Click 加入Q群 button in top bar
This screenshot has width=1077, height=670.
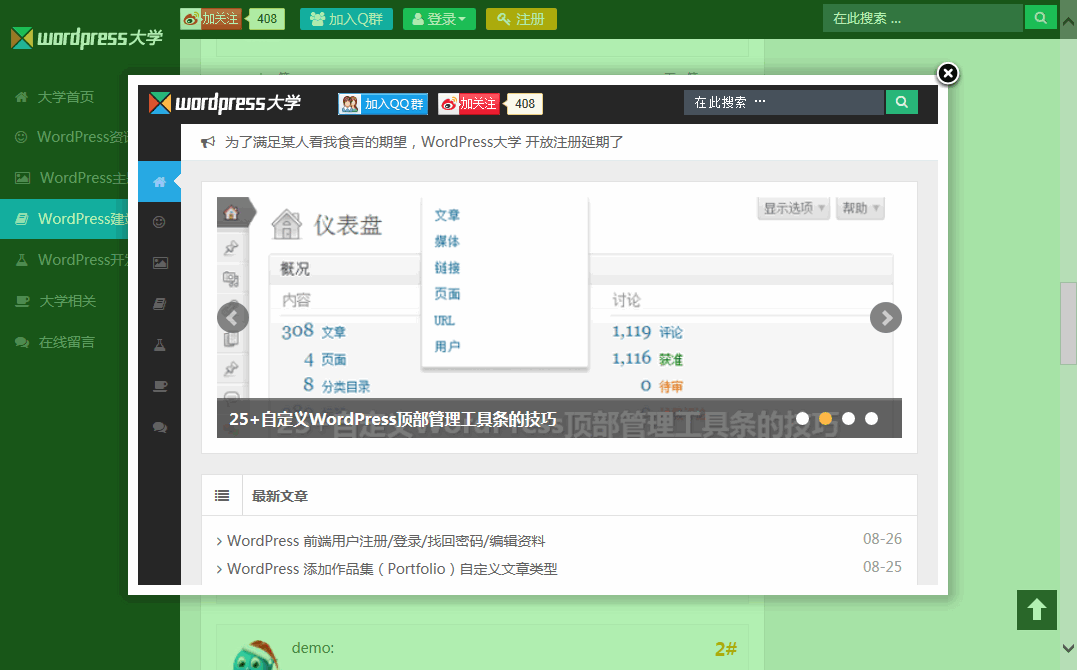(x=346, y=19)
